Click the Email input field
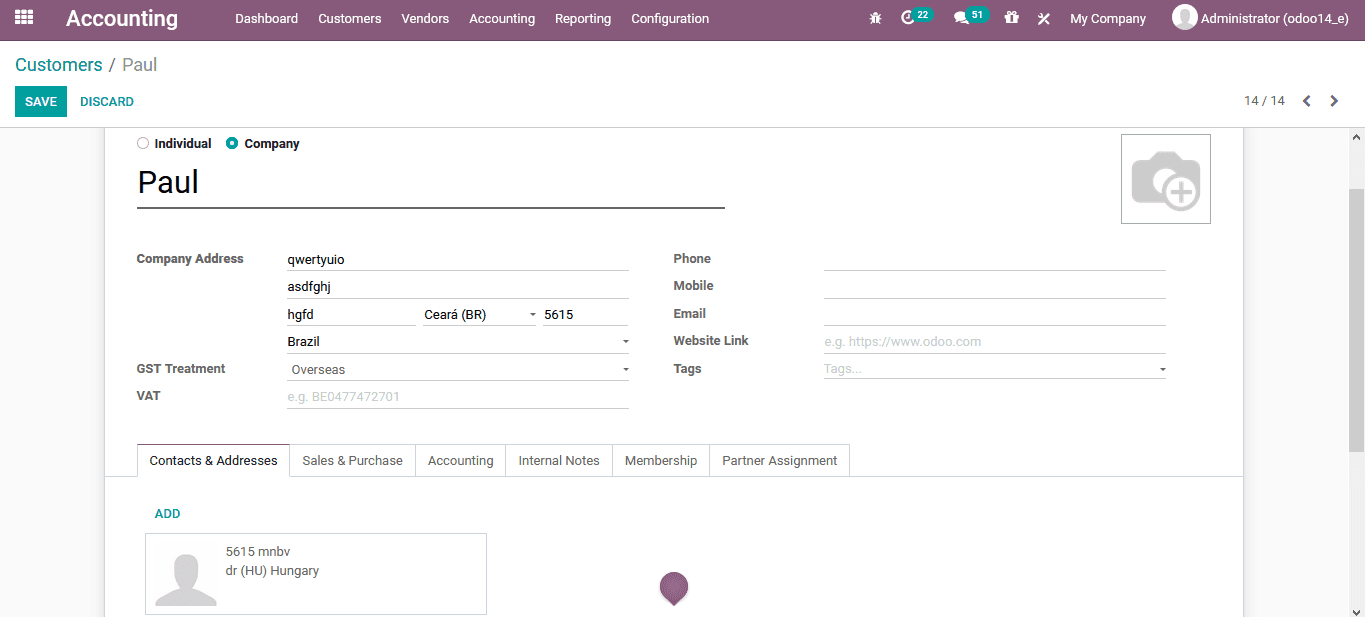 (995, 314)
